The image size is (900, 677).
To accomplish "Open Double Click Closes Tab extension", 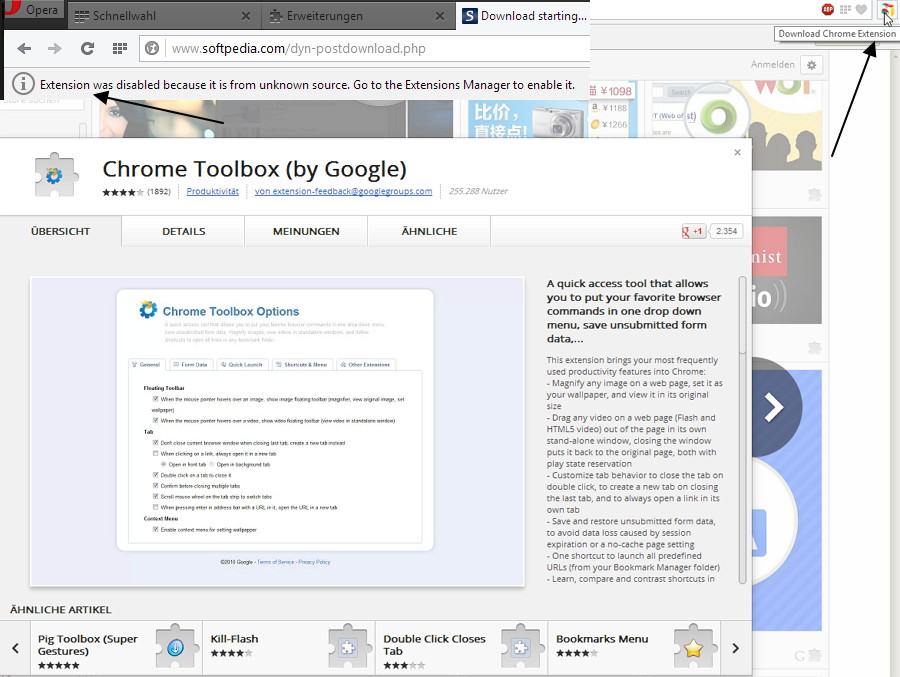I will point(461,648).
